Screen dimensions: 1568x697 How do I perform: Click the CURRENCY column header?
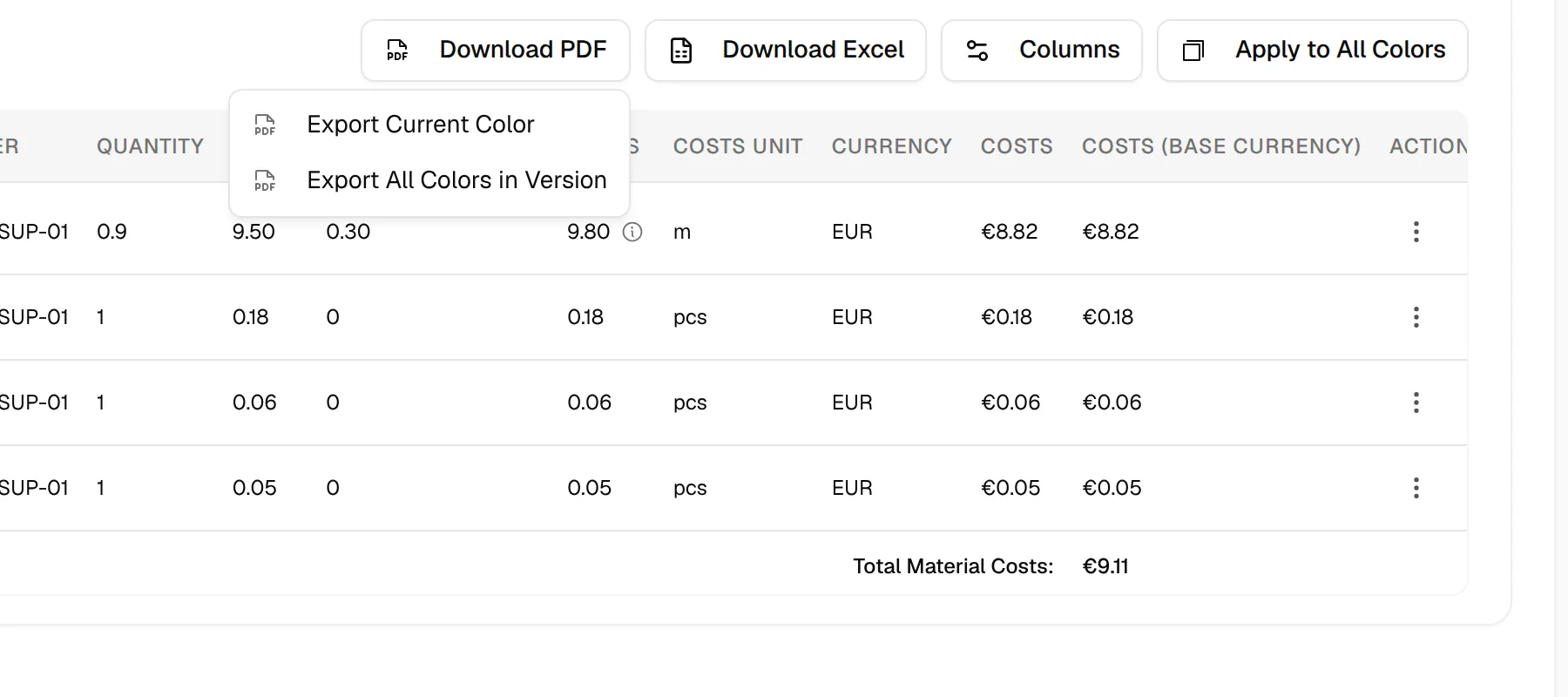(x=892, y=146)
